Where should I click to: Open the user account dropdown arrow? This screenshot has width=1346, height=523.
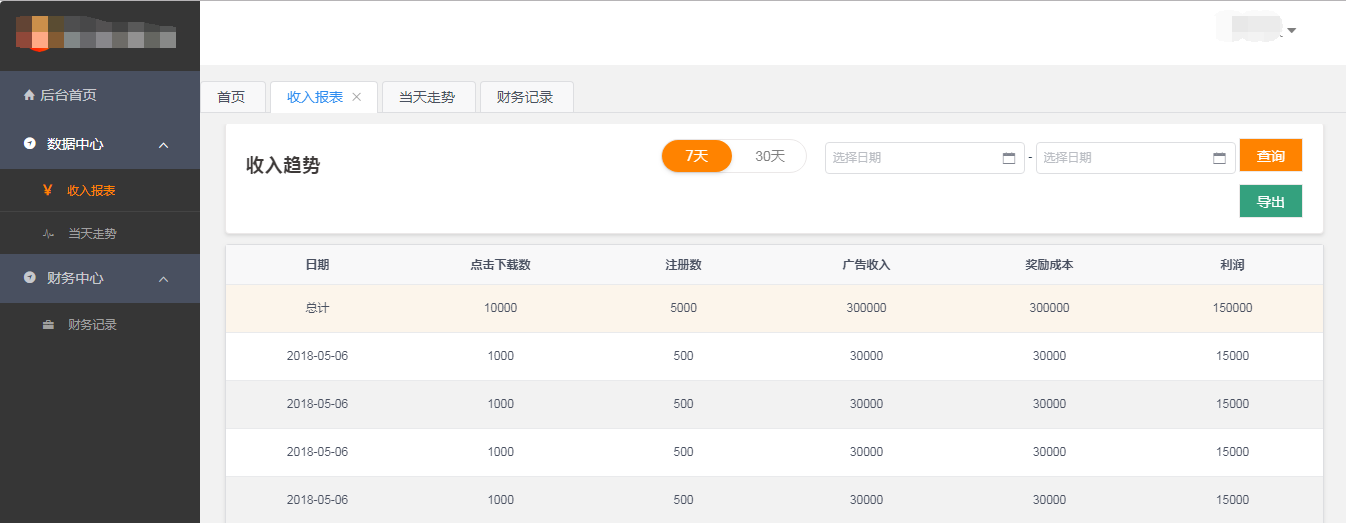click(1292, 30)
